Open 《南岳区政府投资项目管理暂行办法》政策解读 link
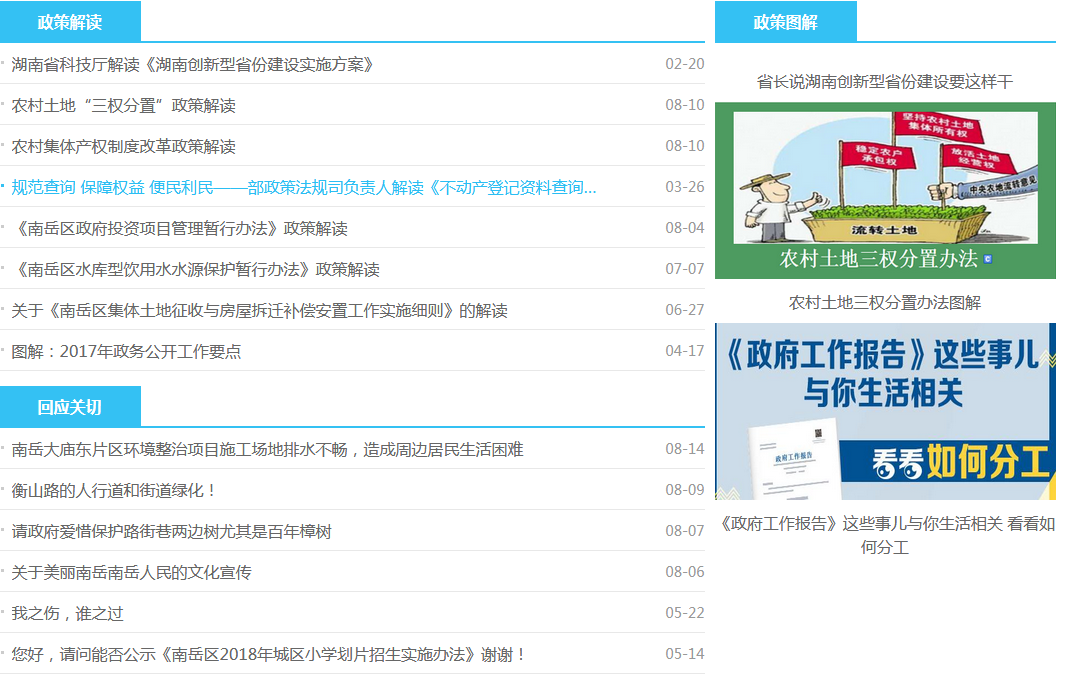The image size is (1069, 676). point(180,228)
